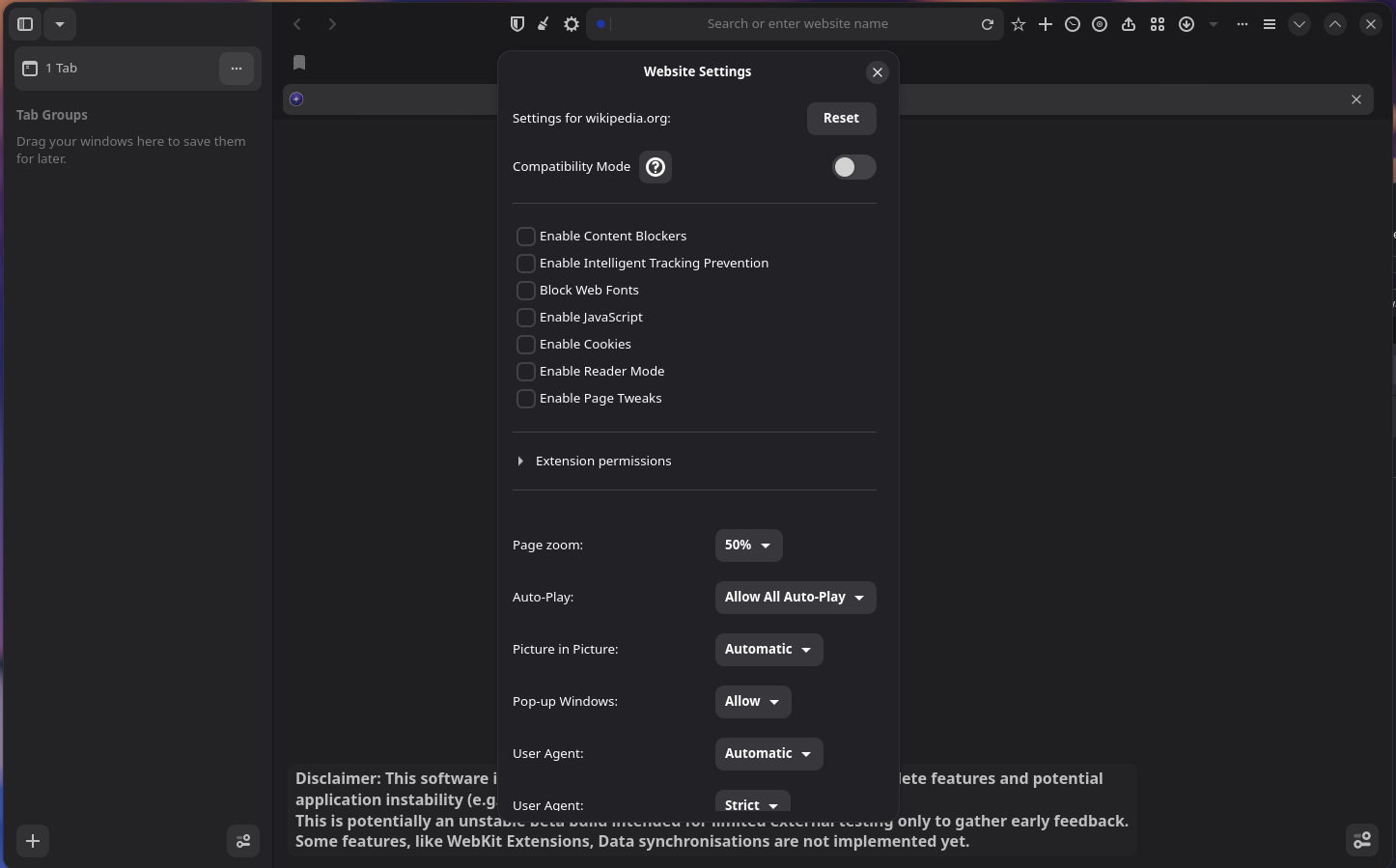
Task: Click the share upload icon in toolbar
Action: tap(1129, 24)
